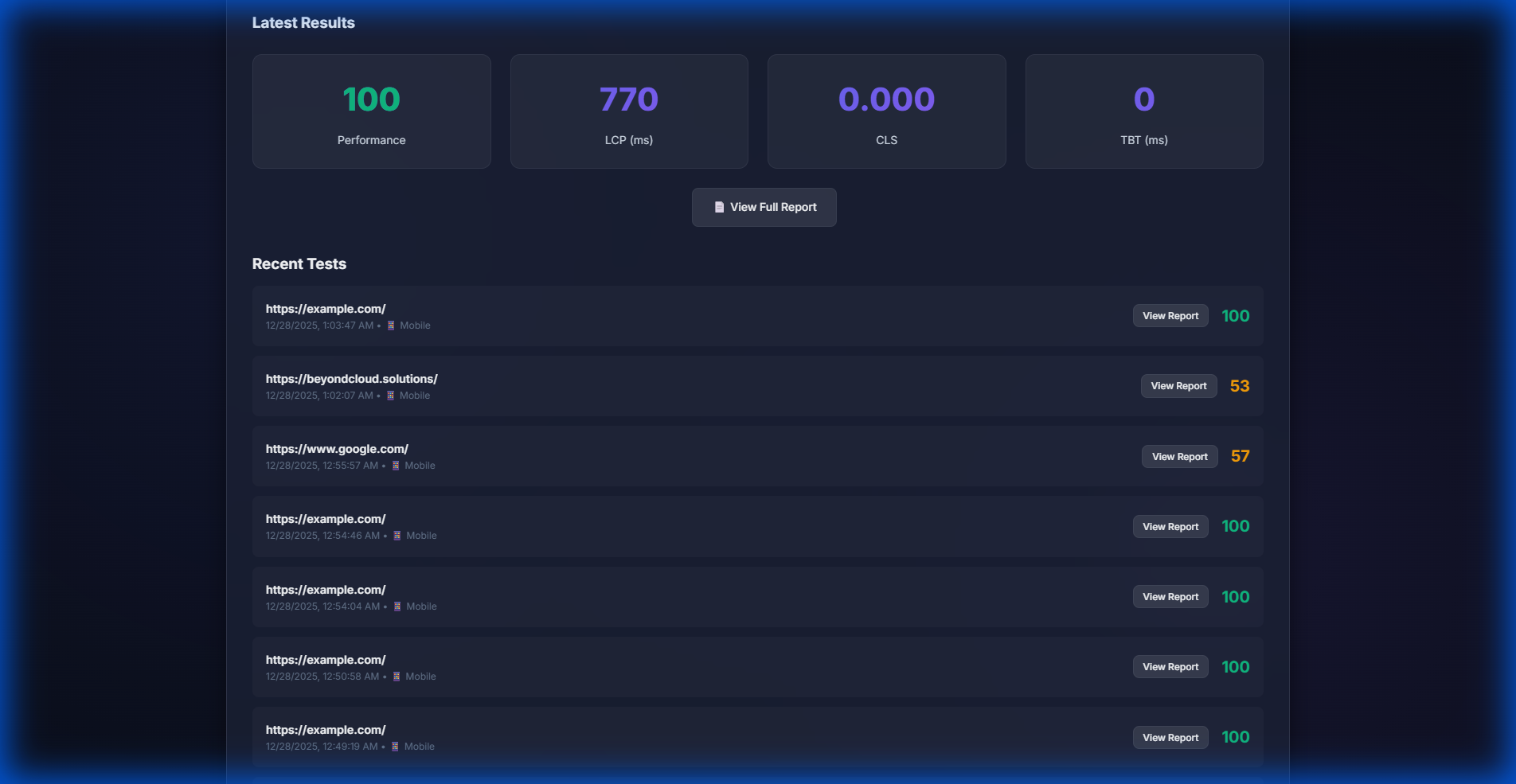The image size is (1516, 784).
Task: Click the mobile icon for the 1:03:47 AM test
Action: 391,326
